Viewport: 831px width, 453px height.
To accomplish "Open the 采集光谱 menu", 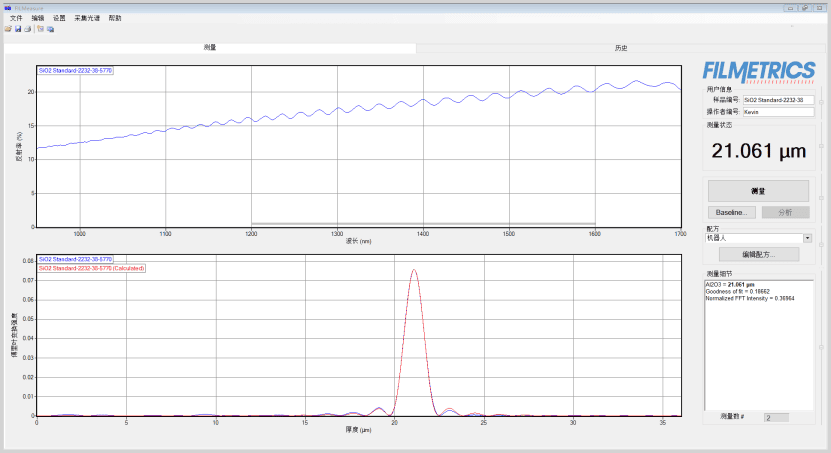I will (86, 18).
